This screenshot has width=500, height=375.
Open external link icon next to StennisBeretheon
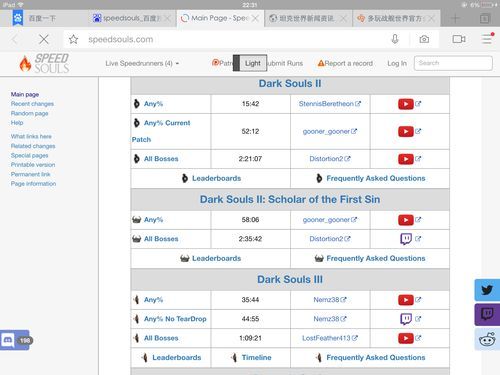(x=358, y=104)
